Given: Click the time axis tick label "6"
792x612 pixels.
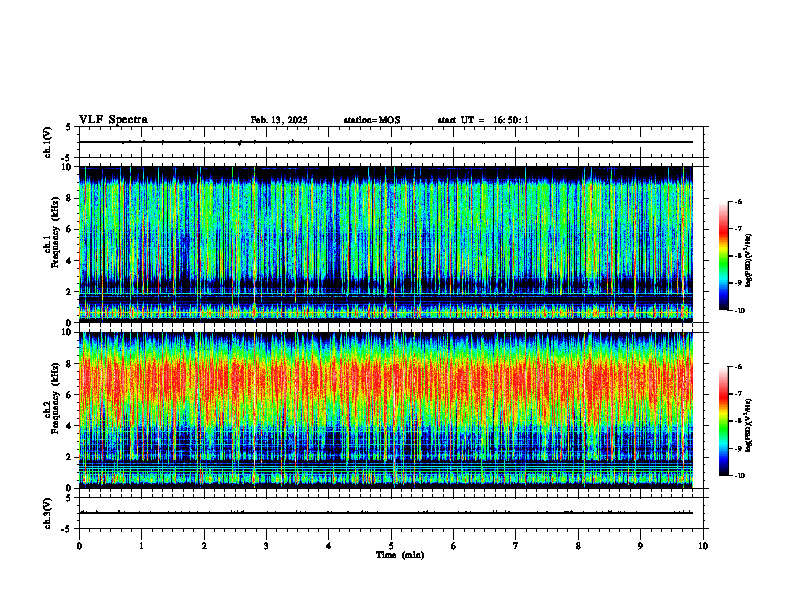Looking at the screenshot, I should (x=454, y=546).
